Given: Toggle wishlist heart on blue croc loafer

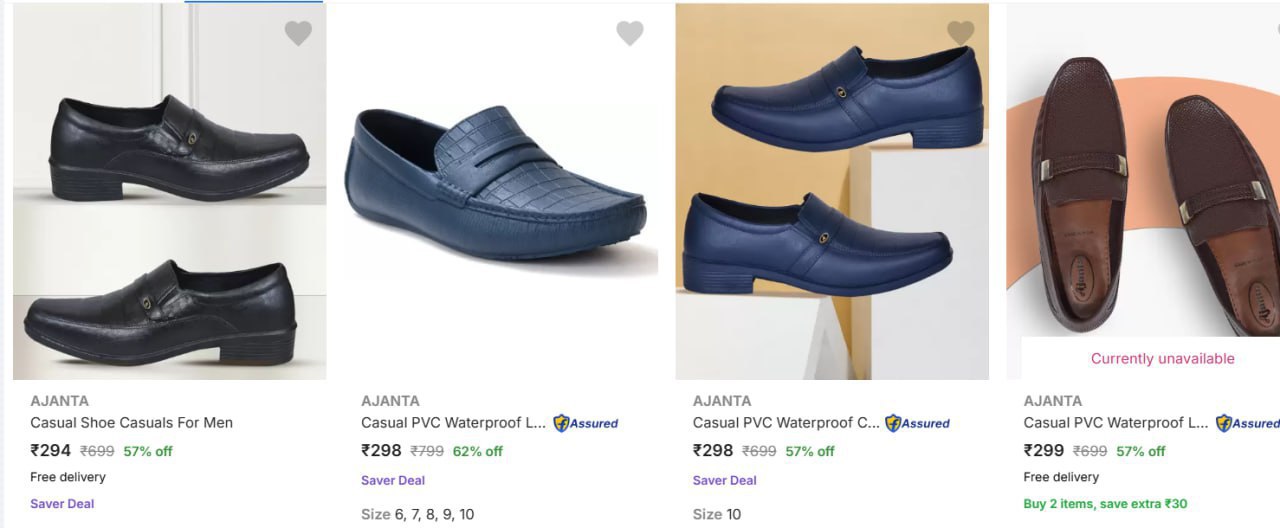Looking at the screenshot, I should [x=630, y=34].
